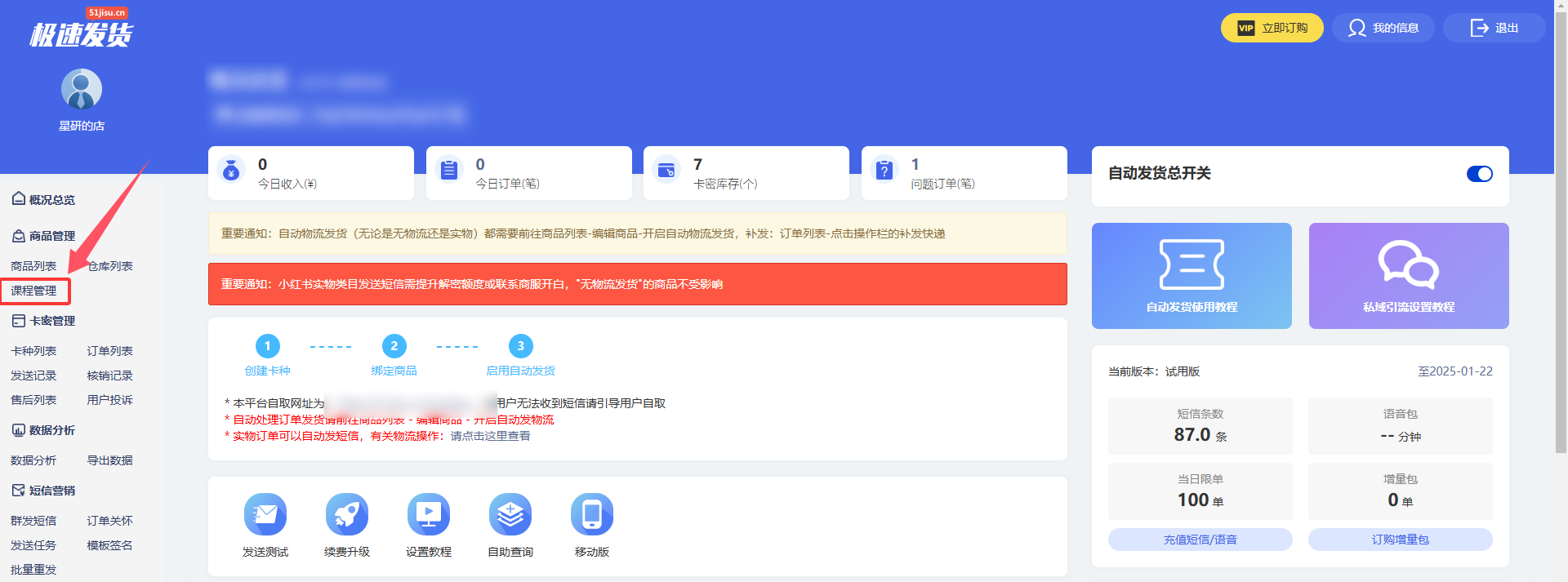Image resolution: width=1568 pixels, height=582 pixels.
Task: Open 数据分析 submenu link
Action: click(x=33, y=460)
